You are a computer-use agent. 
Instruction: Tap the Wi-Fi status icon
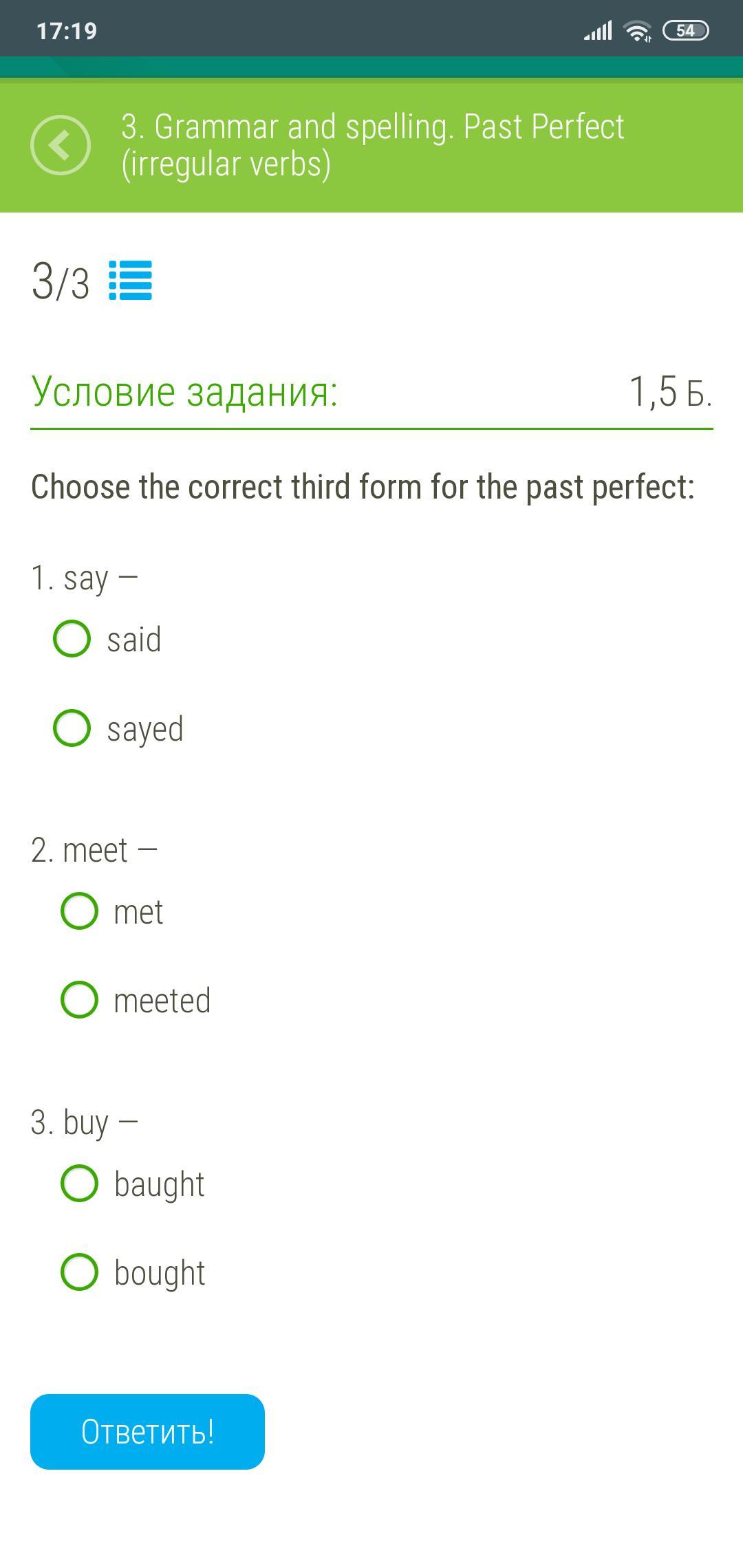(637, 31)
